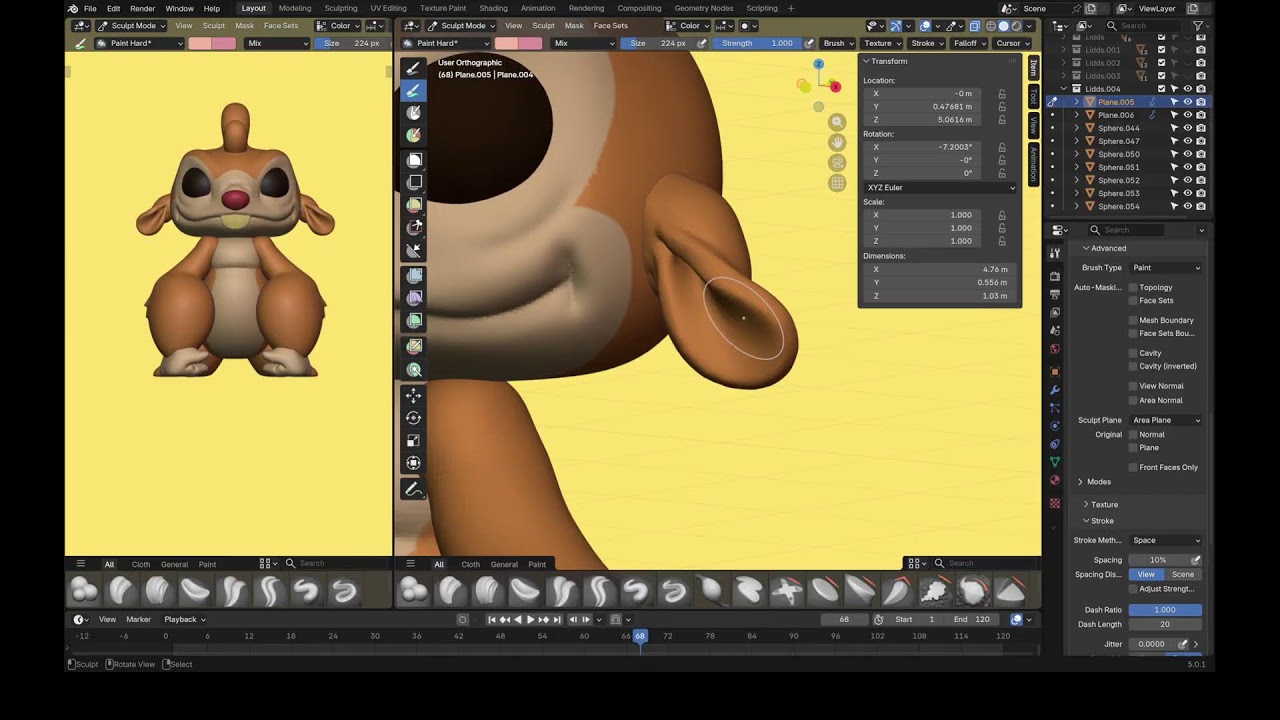Switch to the Shading workspace tab

[x=493, y=8]
